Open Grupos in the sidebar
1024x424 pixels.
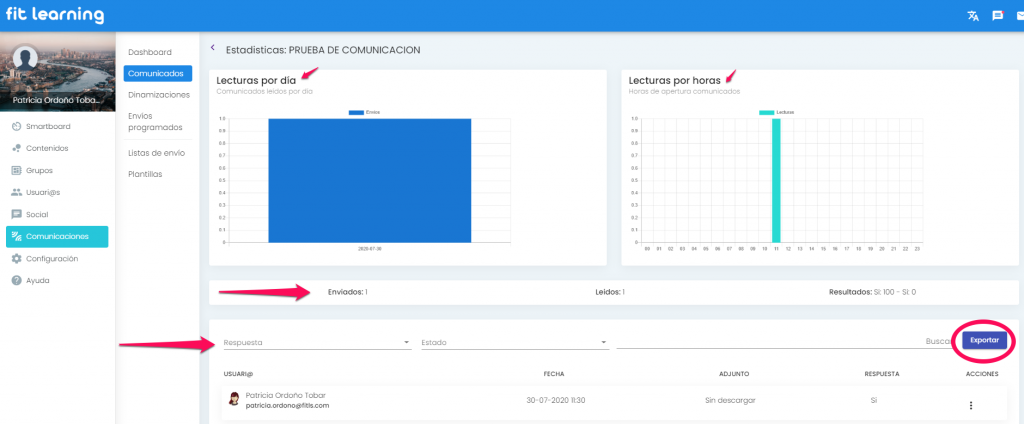click(39, 170)
